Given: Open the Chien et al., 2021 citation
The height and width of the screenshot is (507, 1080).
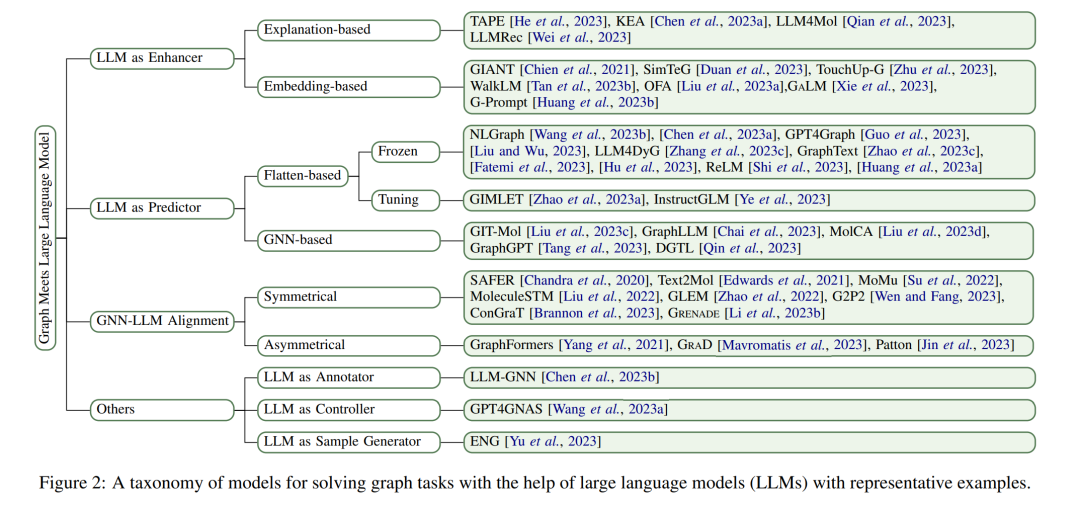Looking at the screenshot, I should coord(580,70).
